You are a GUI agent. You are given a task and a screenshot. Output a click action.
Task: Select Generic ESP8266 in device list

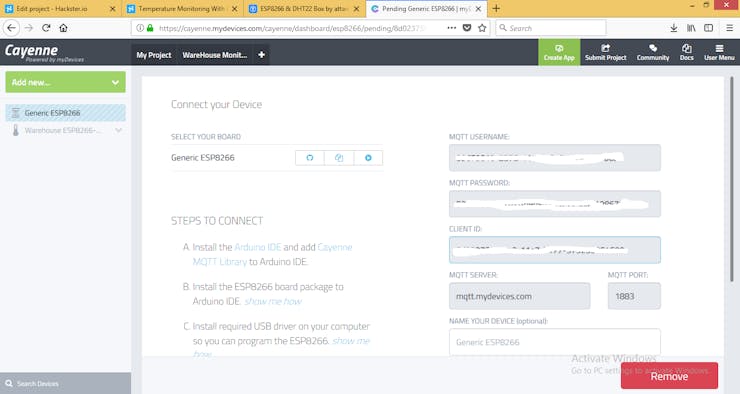tap(66, 113)
